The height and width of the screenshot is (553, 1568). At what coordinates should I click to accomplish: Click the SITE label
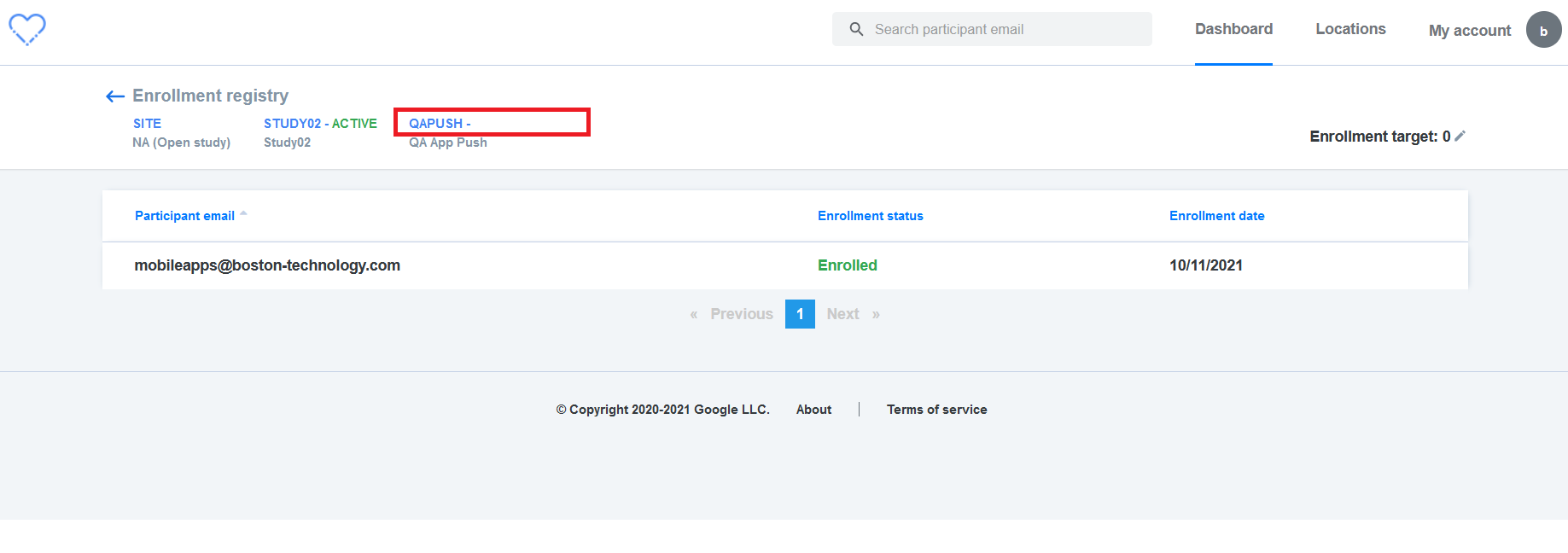(147, 124)
